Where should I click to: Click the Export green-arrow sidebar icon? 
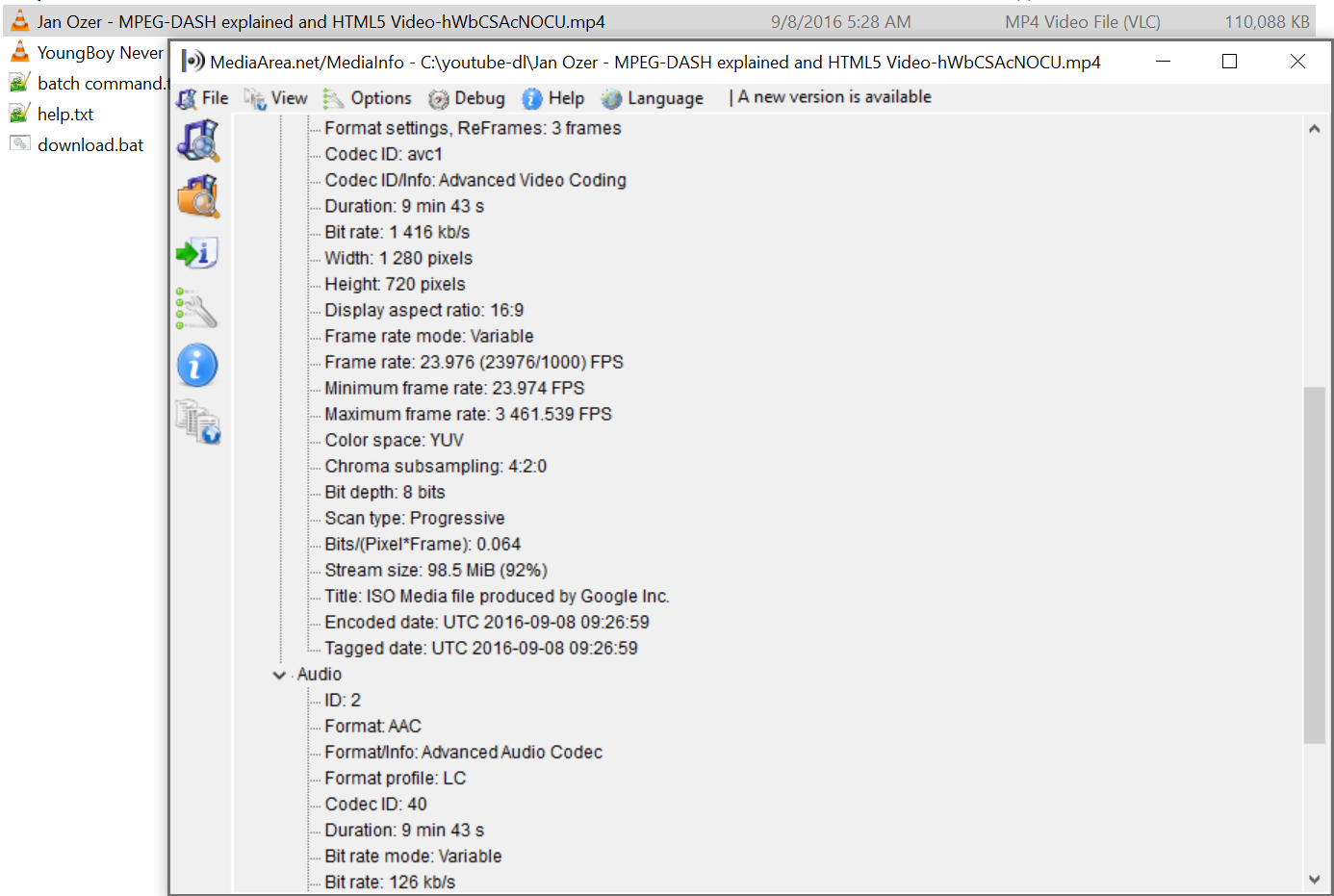click(198, 253)
